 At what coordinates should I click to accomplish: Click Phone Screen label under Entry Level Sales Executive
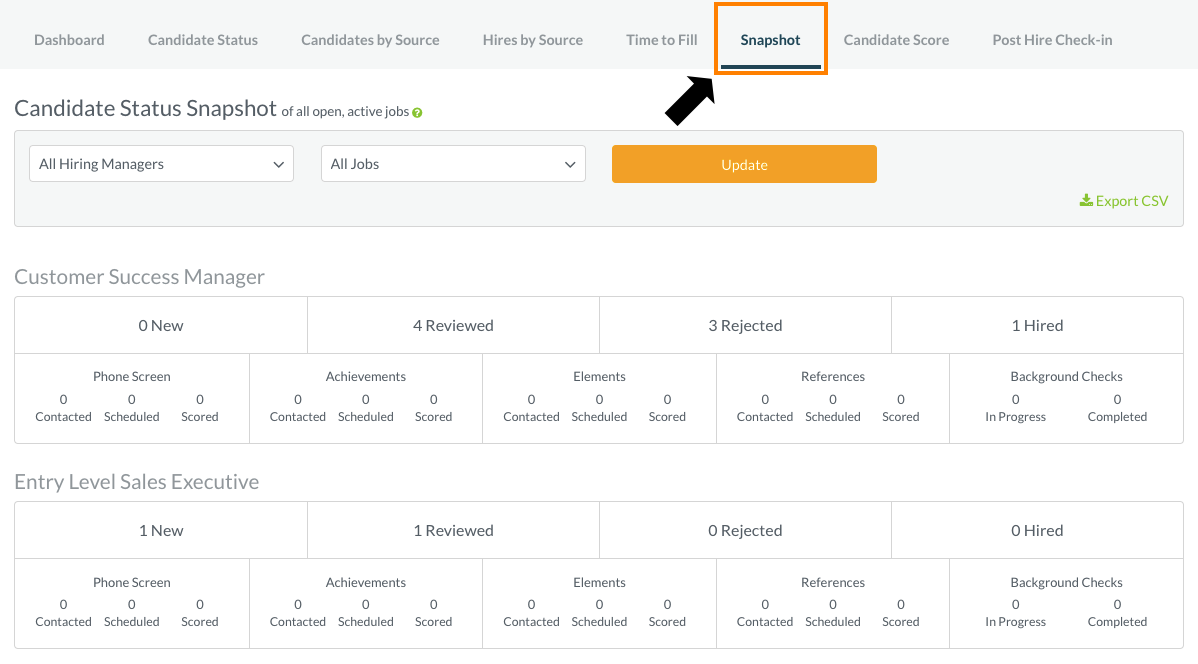tap(131, 582)
